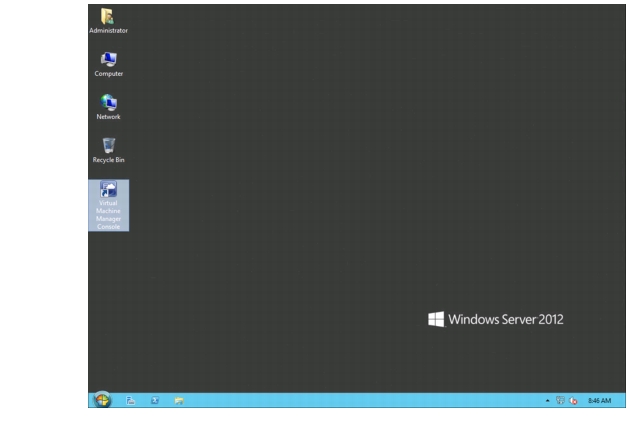Show hidden notification area icons
This screenshot has width=627, height=426.
(547, 400)
